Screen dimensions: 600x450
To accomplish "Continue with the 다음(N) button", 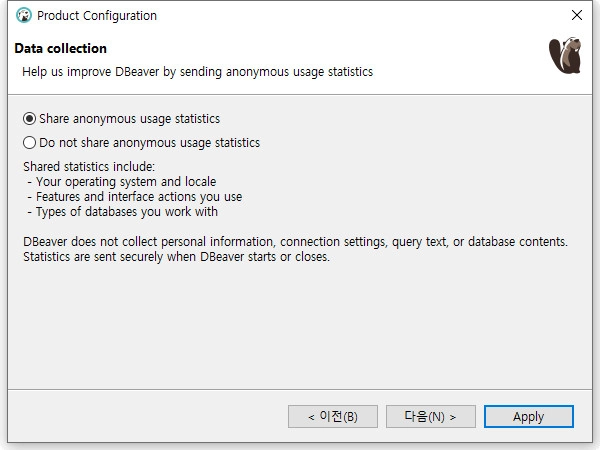I will pos(431,416).
